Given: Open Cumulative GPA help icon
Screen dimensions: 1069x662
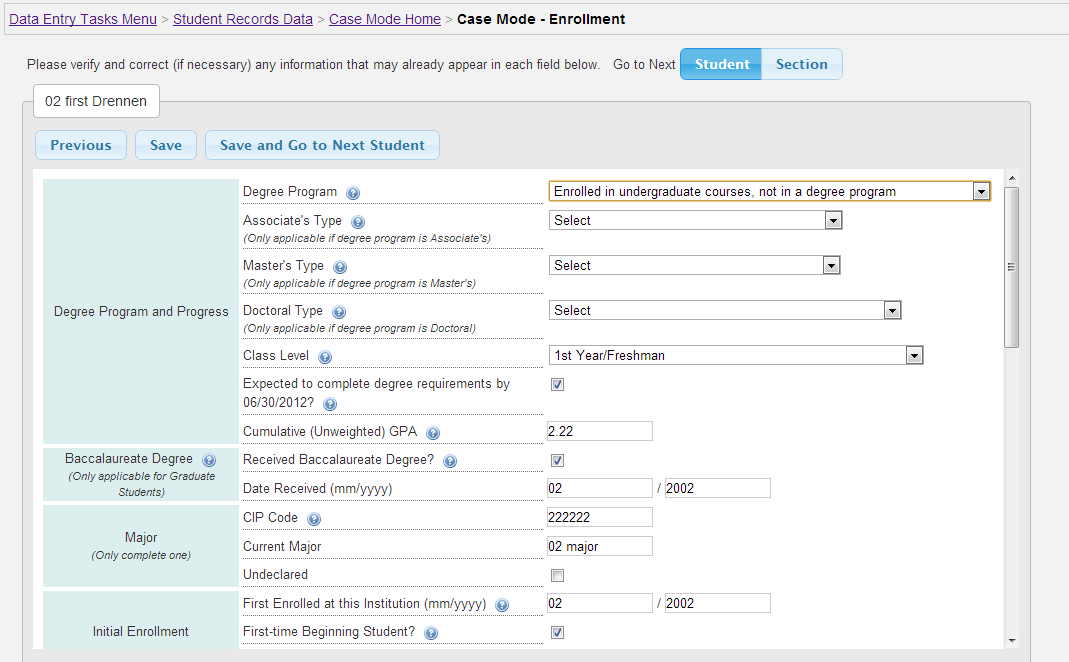Looking at the screenshot, I should 433,434.
